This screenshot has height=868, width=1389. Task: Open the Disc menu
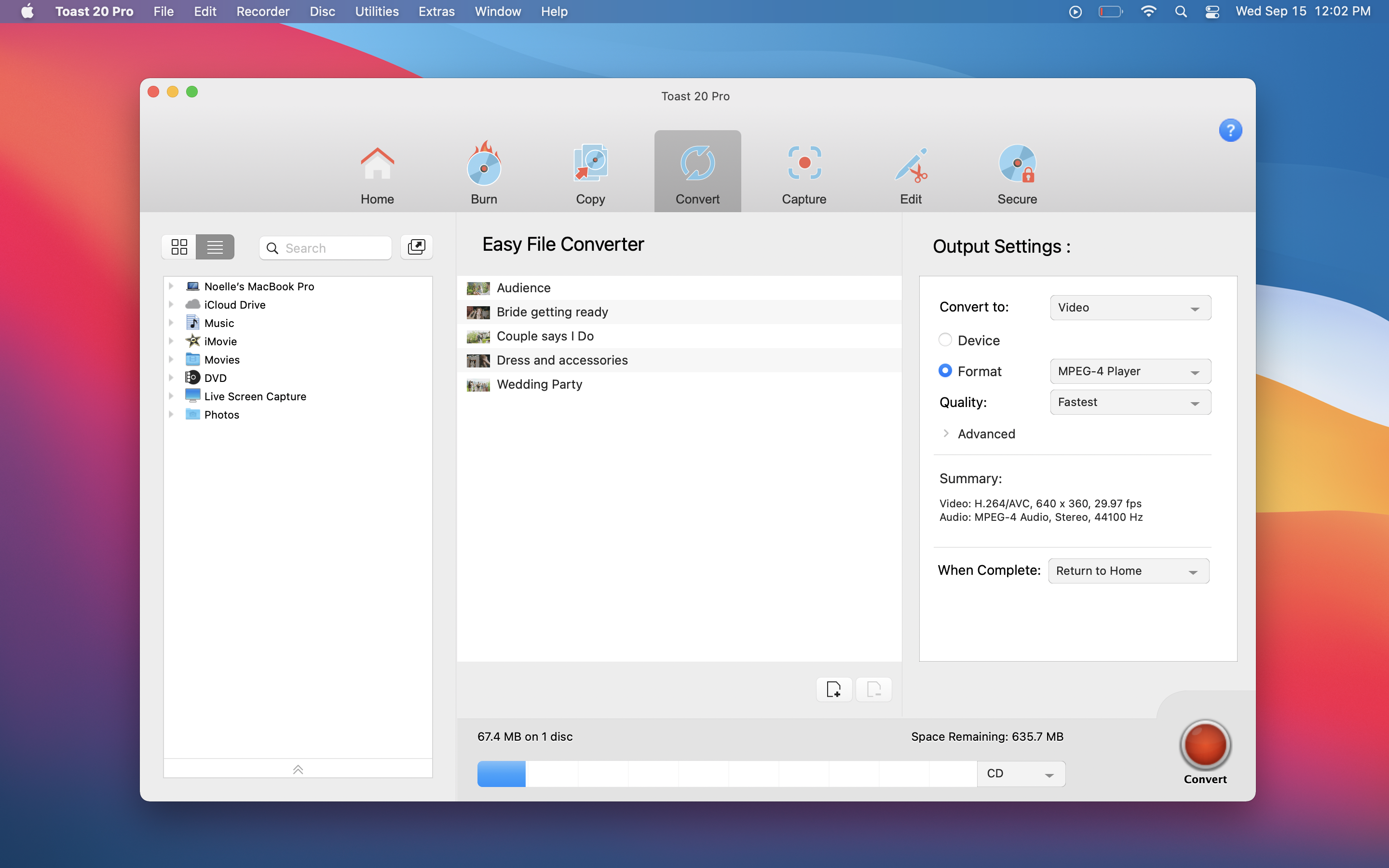pyautogui.click(x=323, y=12)
